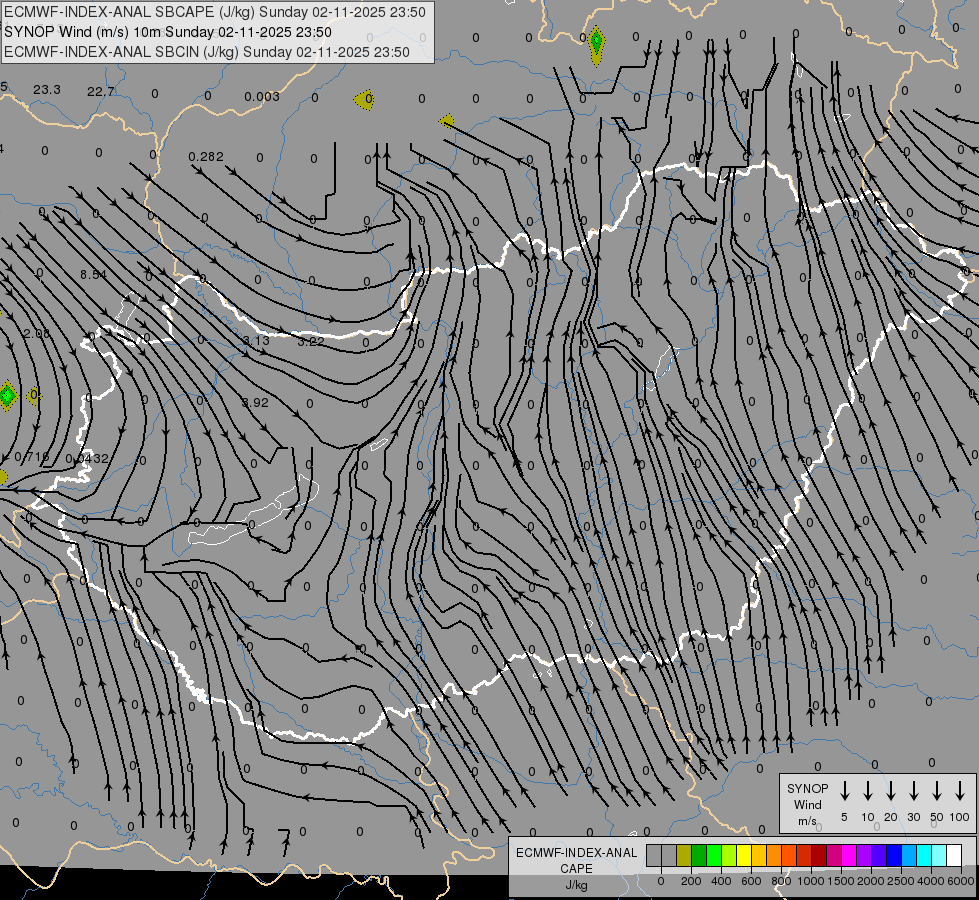Viewport: 979px width, 900px height.
Task: Click the J/kg unit in bottom legend
Action: 576,885
